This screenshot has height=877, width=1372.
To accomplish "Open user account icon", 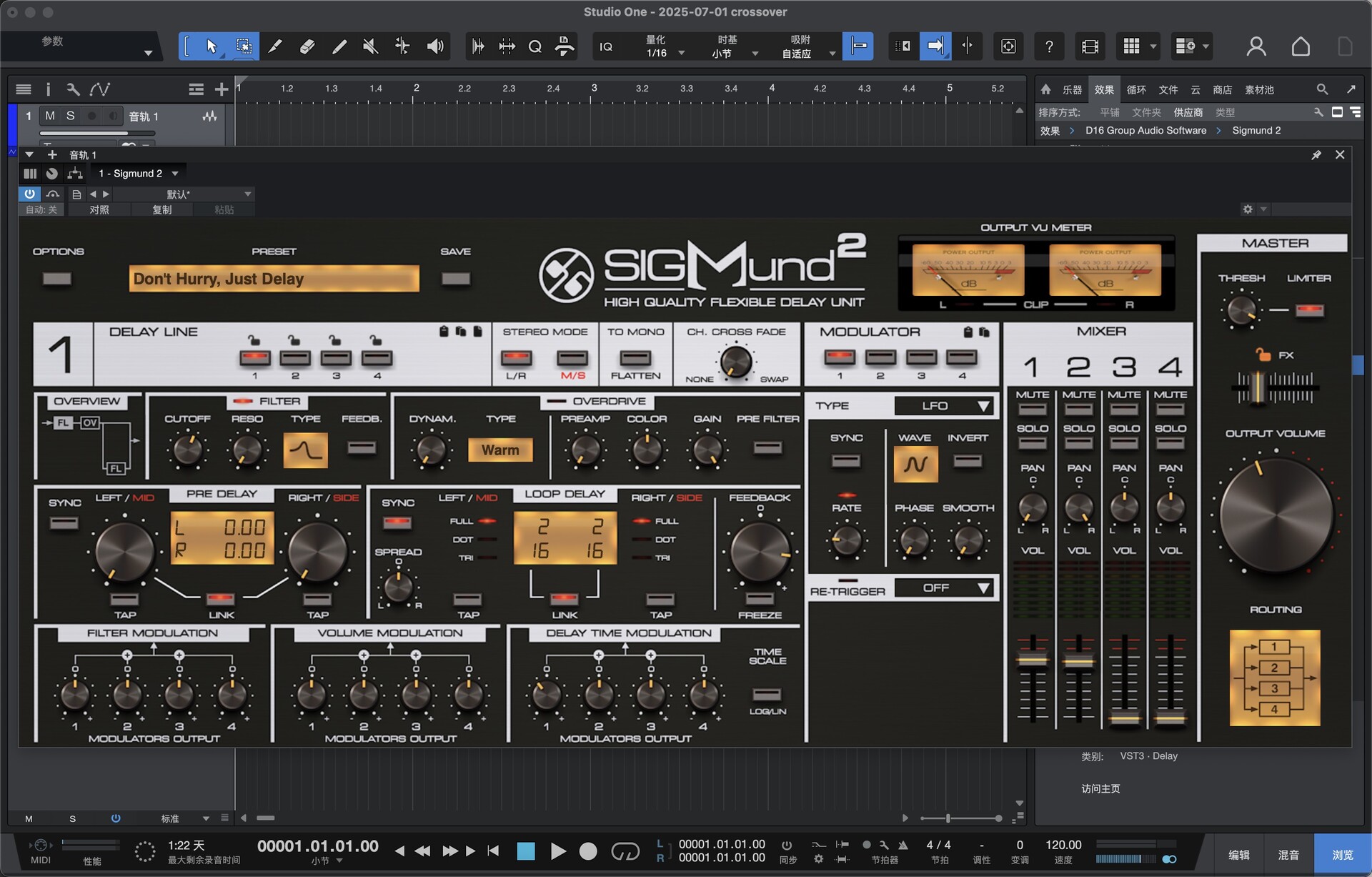I will click(1256, 47).
